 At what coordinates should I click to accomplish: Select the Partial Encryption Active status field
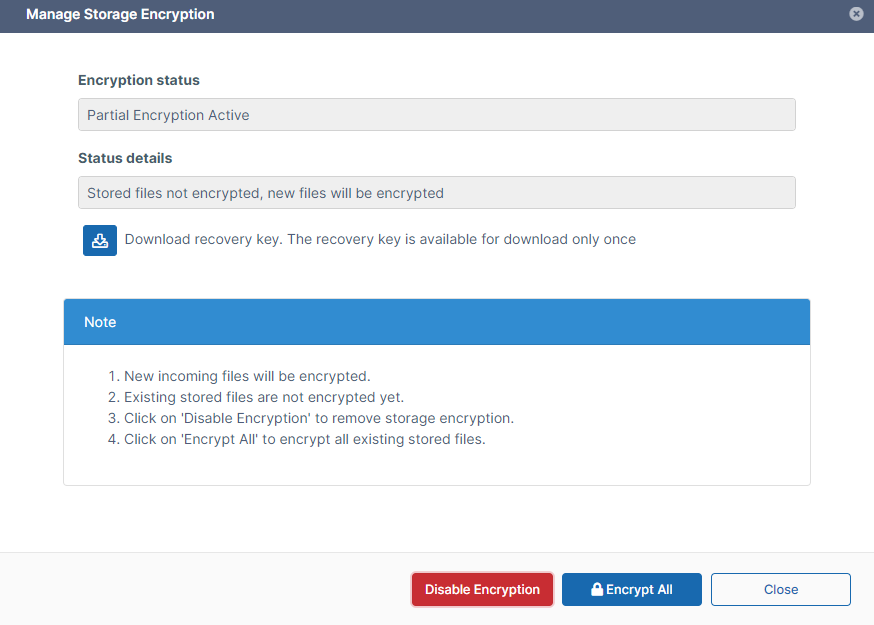tap(436, 115)
